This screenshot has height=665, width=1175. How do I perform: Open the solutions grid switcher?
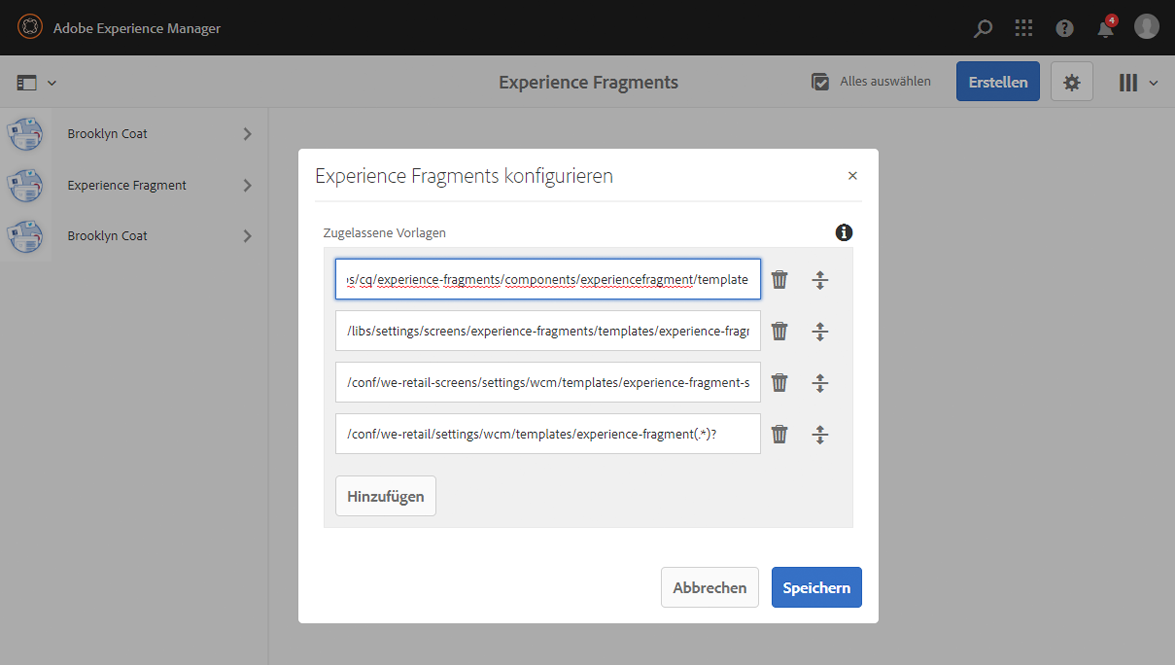tap(1024, 28)
